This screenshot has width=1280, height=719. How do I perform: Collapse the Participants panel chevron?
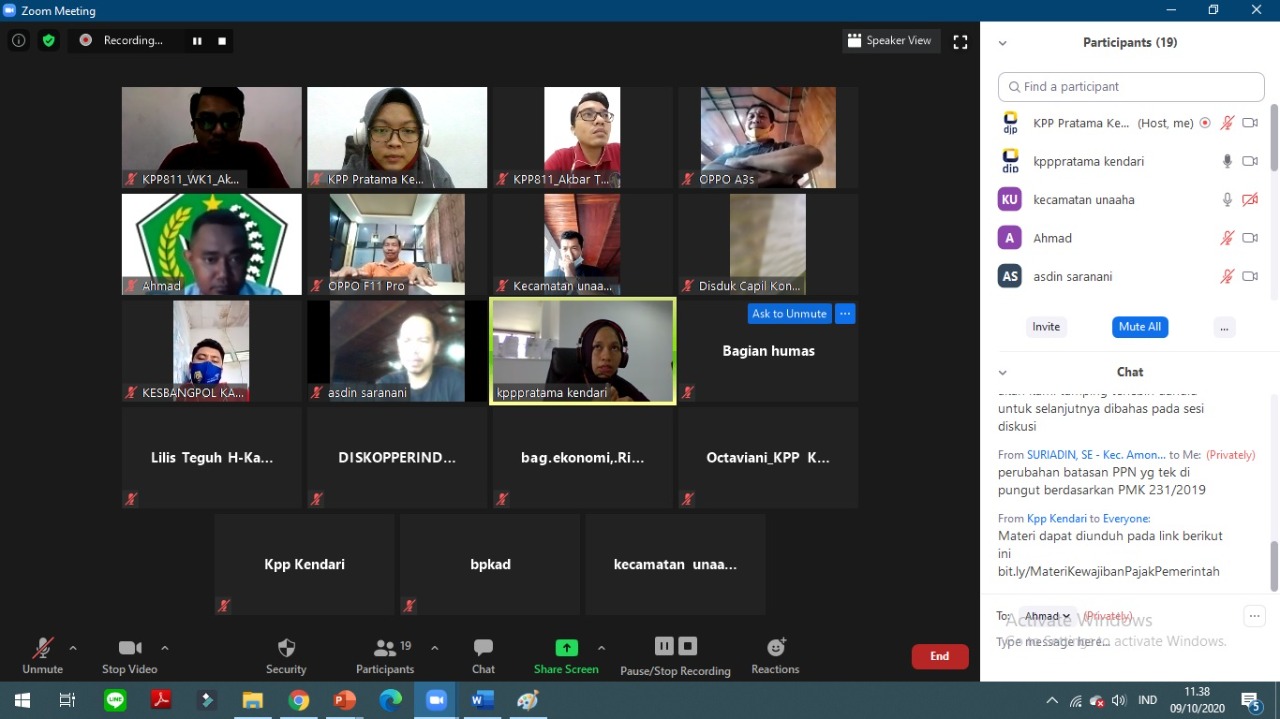(1002, 43)
